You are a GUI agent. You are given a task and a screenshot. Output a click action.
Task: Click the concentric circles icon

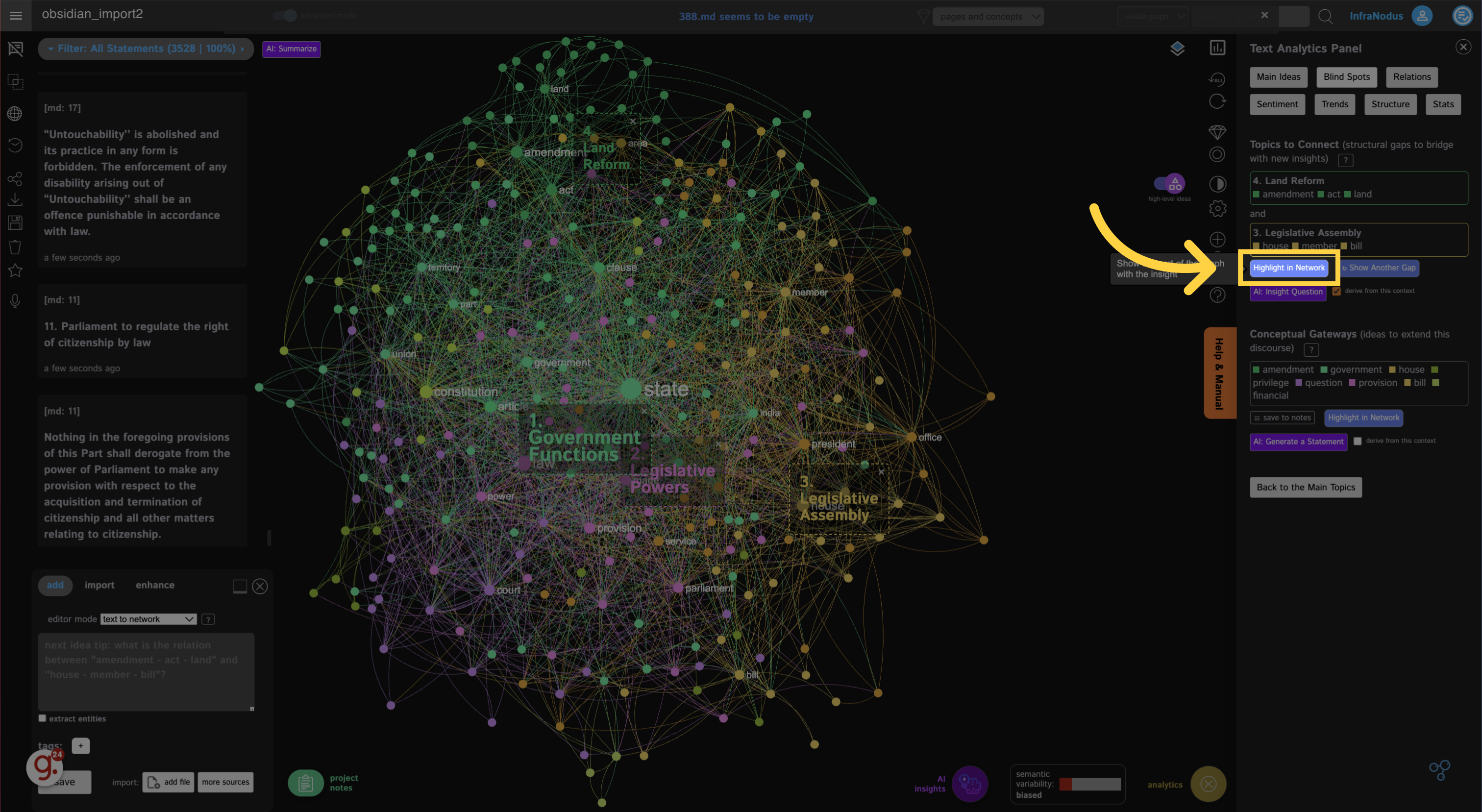tap(1217, 155)
